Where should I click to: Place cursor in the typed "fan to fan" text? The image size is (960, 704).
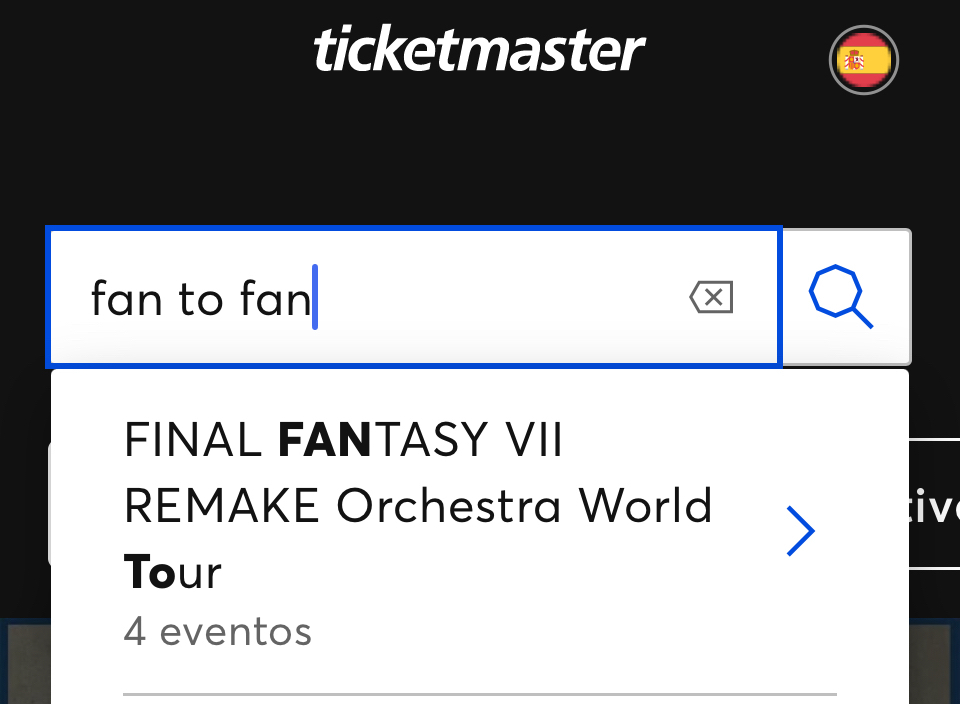point(200,298)
